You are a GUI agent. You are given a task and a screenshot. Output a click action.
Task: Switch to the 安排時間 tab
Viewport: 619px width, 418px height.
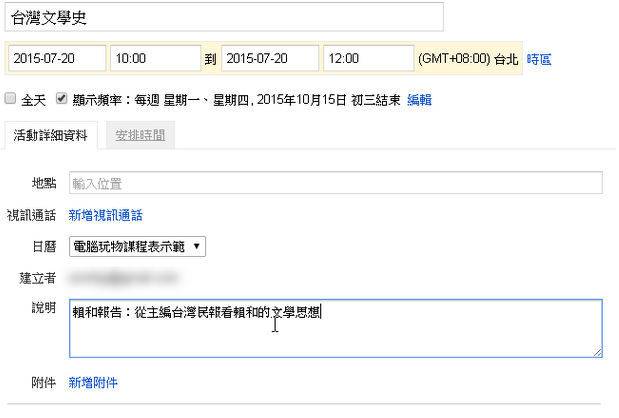coord(140,135)
